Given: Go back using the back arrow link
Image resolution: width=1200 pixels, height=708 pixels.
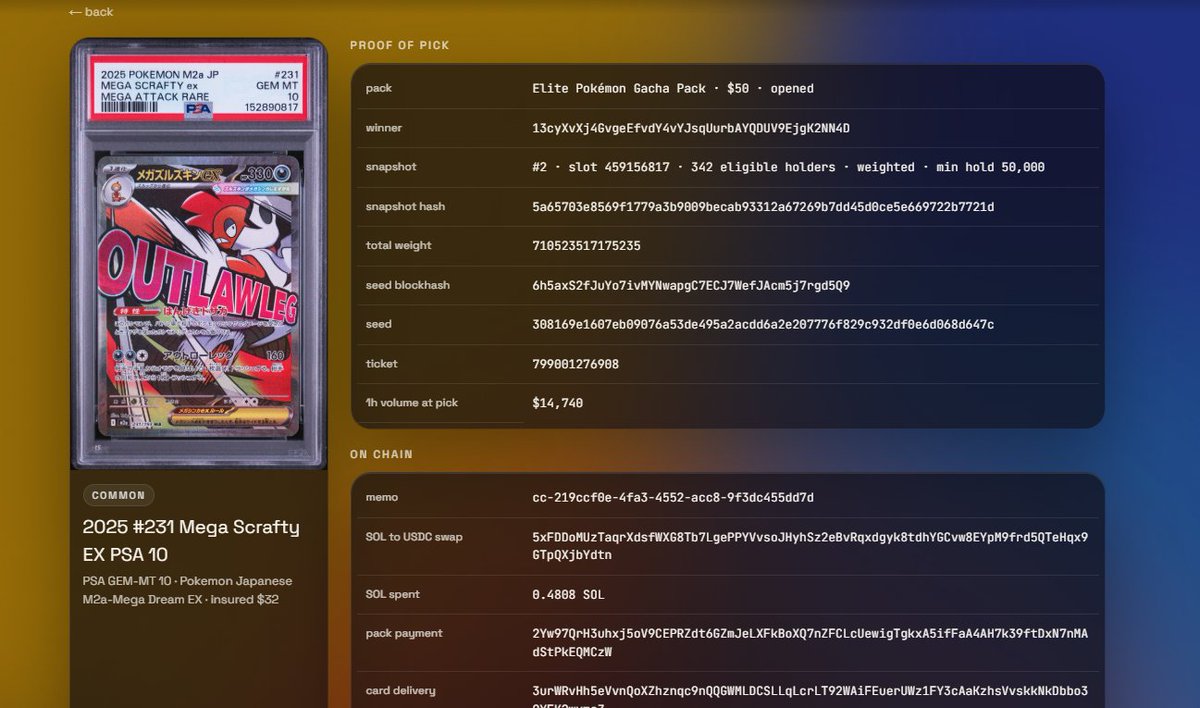Looking at the screenshot, I should 91,12.
